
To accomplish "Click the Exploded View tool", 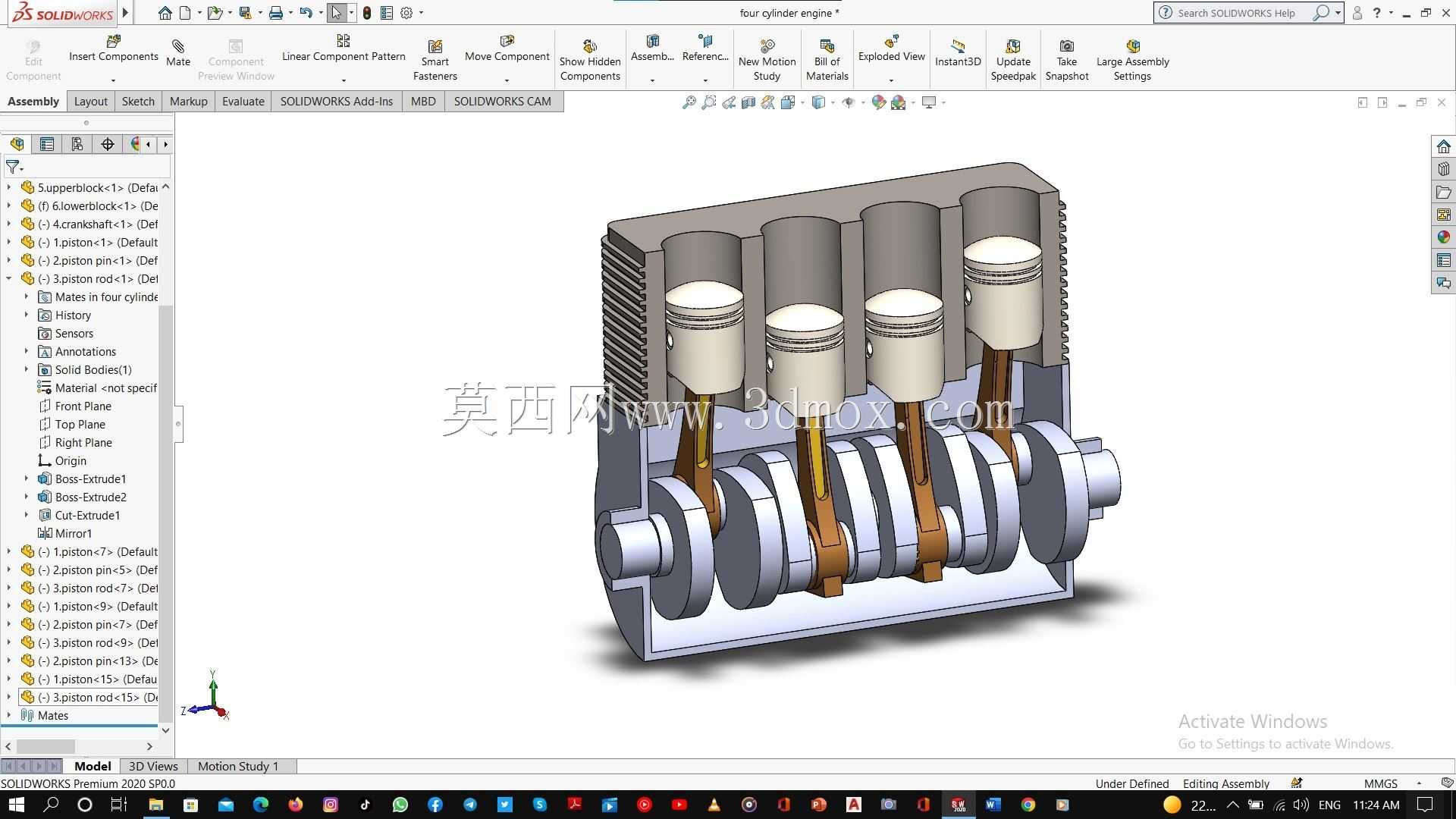I will pos(891,49).
